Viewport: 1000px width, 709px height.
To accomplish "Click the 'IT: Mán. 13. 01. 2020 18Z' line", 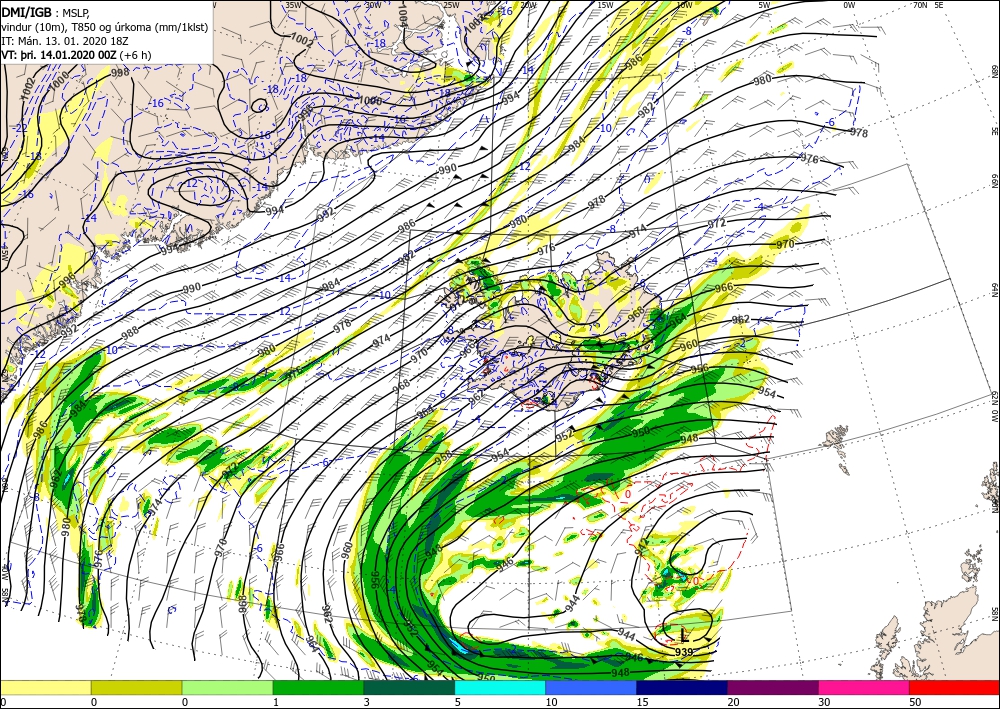I will 66,41.
